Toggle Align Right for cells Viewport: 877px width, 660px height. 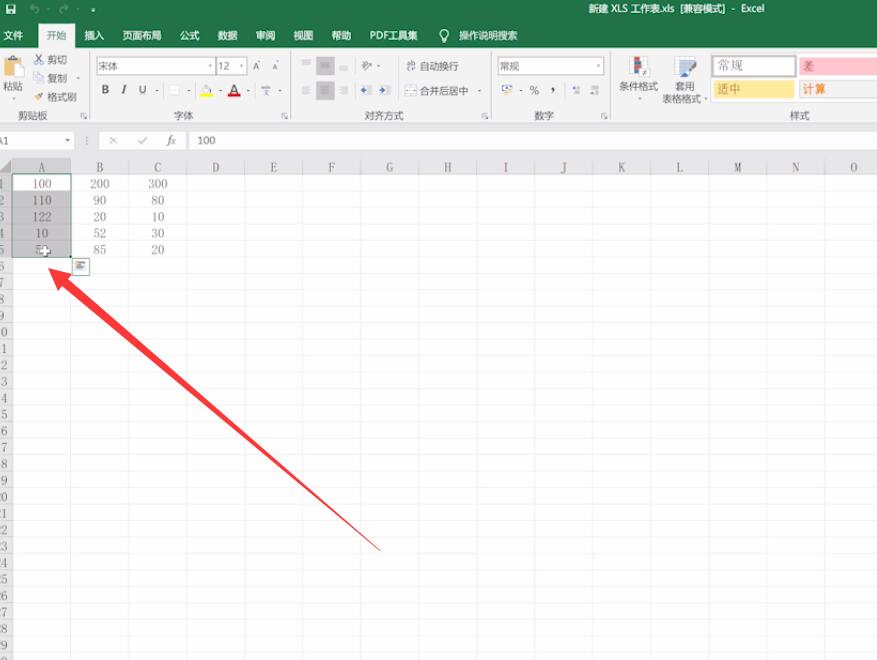(x=344, y=90)
